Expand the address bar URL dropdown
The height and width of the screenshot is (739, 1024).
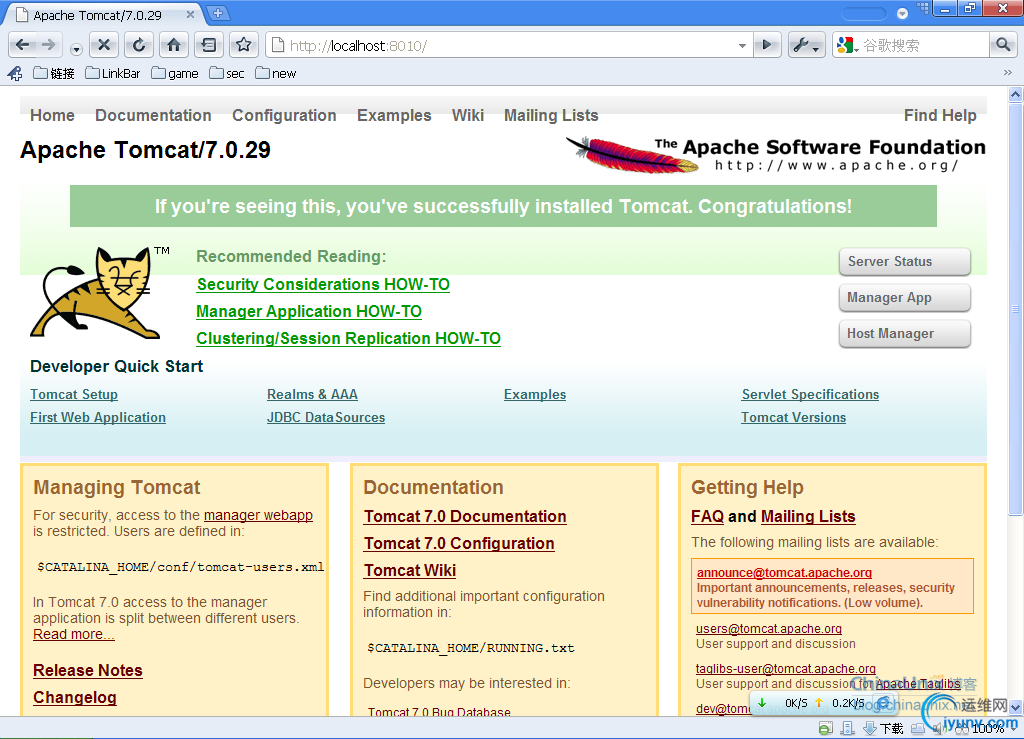(743, 46)
